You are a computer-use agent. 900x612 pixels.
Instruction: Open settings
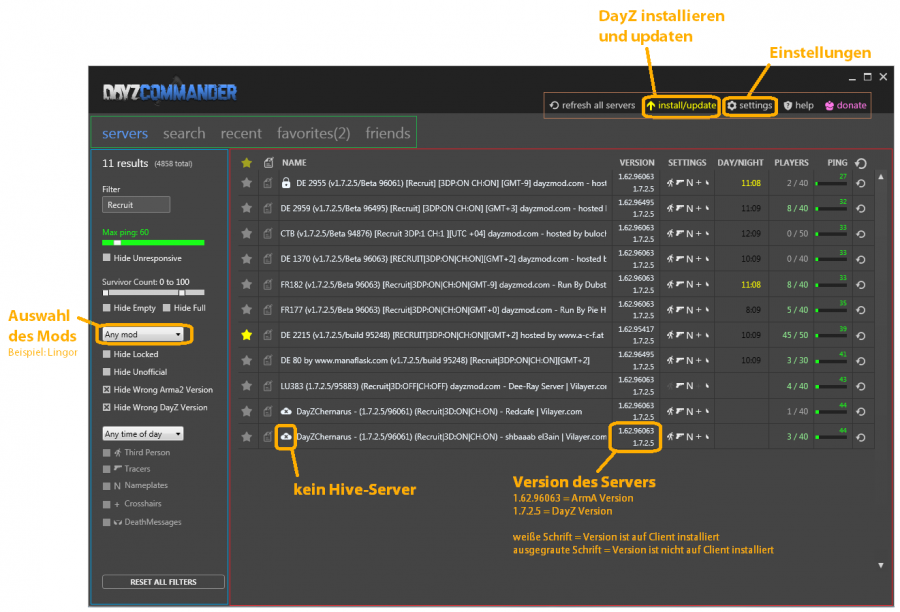point(750,105)
